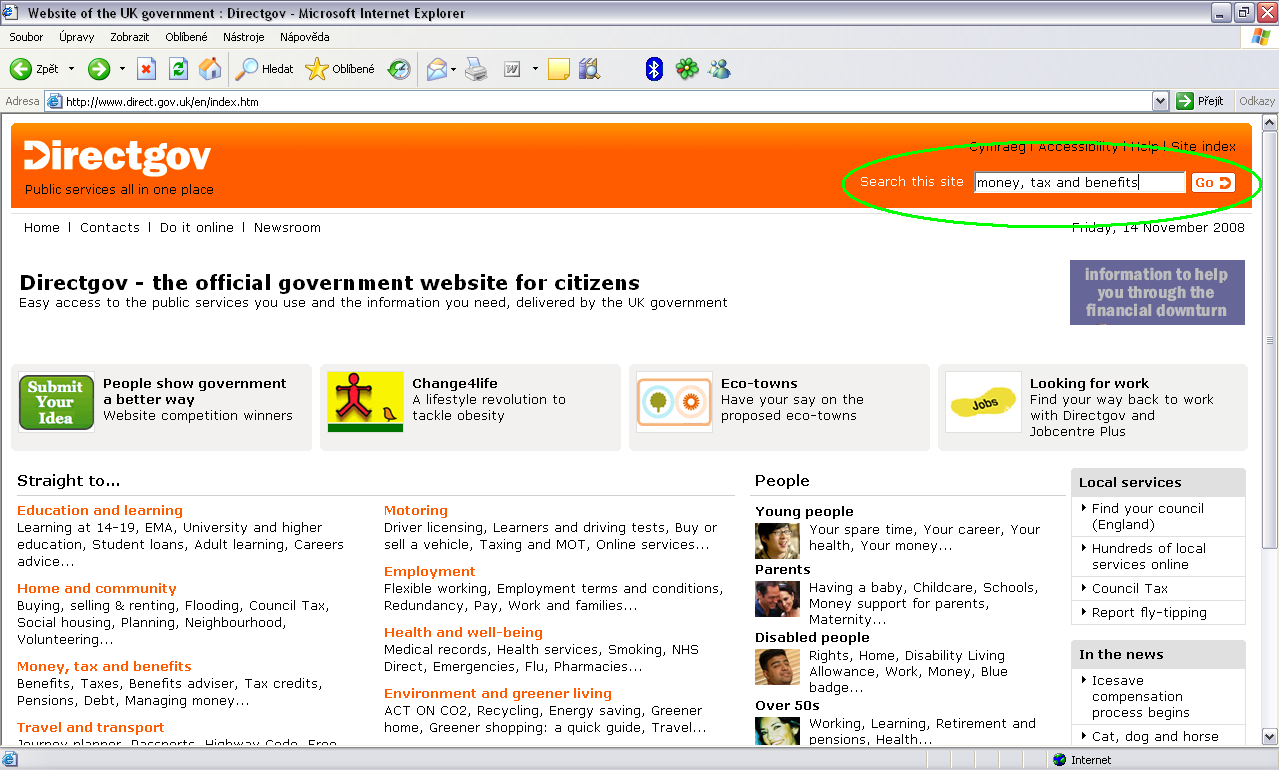Click the Back (Zpět) arrow icon
1282x770 pixels.
pos(20,69)
